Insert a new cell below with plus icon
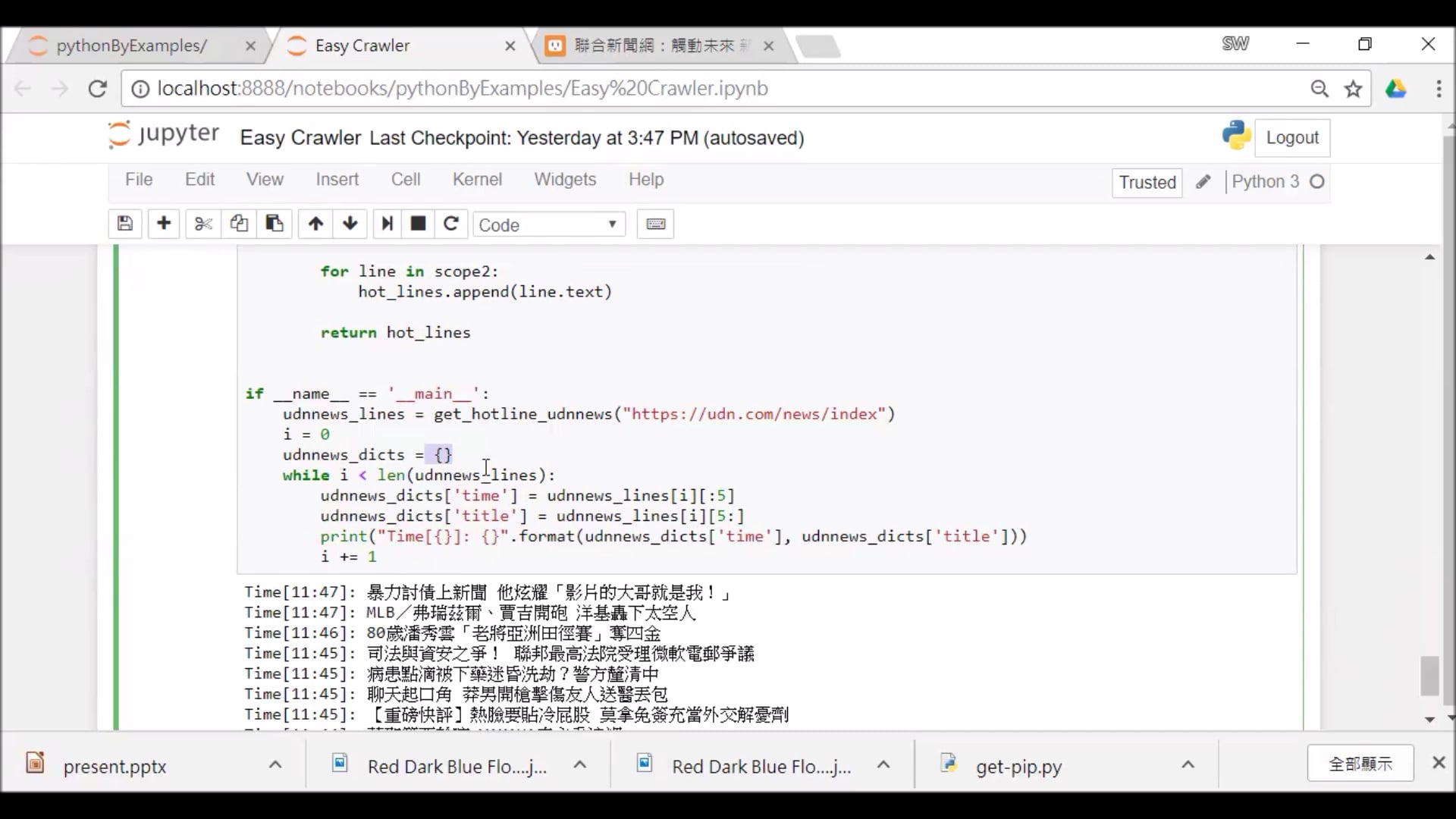The width and height of the screenshot is (1456, 819). [163, 223]
